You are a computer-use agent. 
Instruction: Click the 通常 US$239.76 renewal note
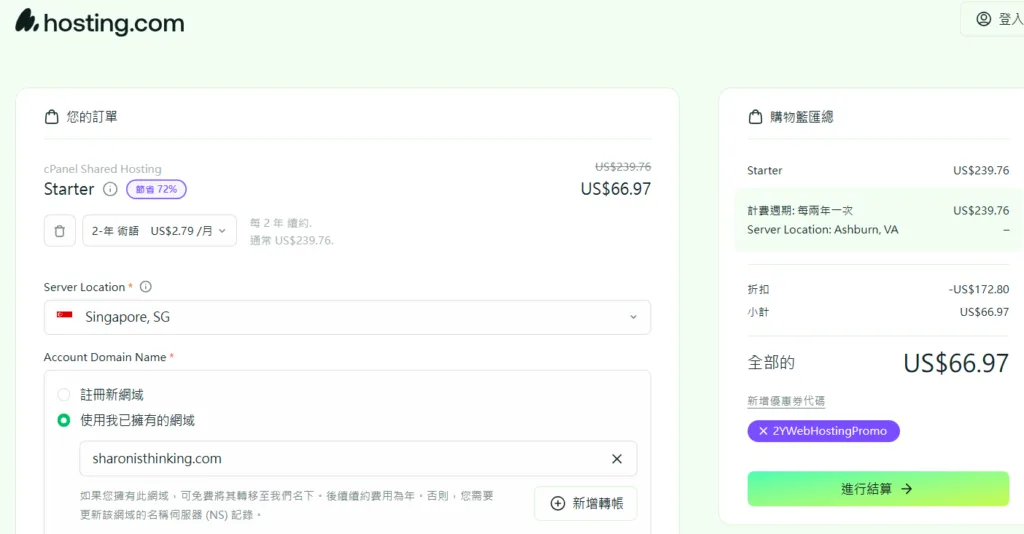[x=292, y=240]
